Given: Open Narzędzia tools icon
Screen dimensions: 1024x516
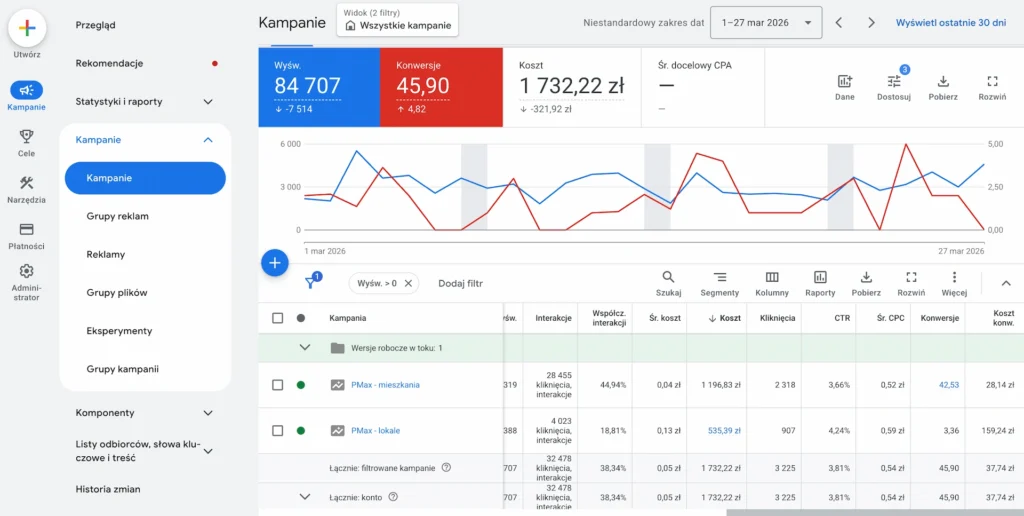Looking at the screenshot, I should 27,183.
